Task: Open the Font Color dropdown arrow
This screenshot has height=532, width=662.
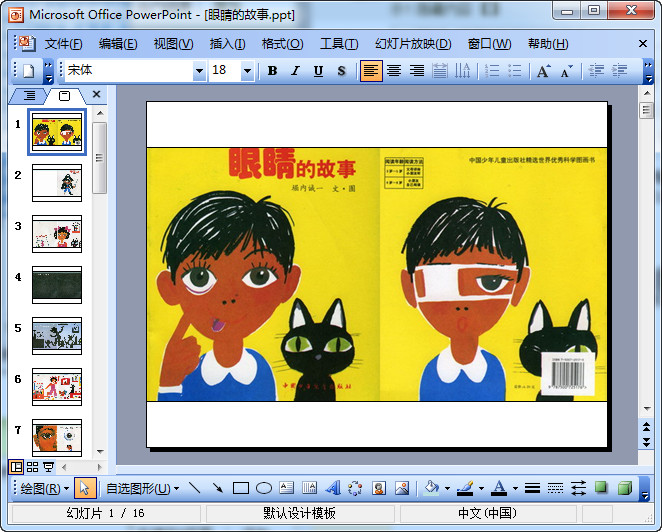Action: point(515,489)
